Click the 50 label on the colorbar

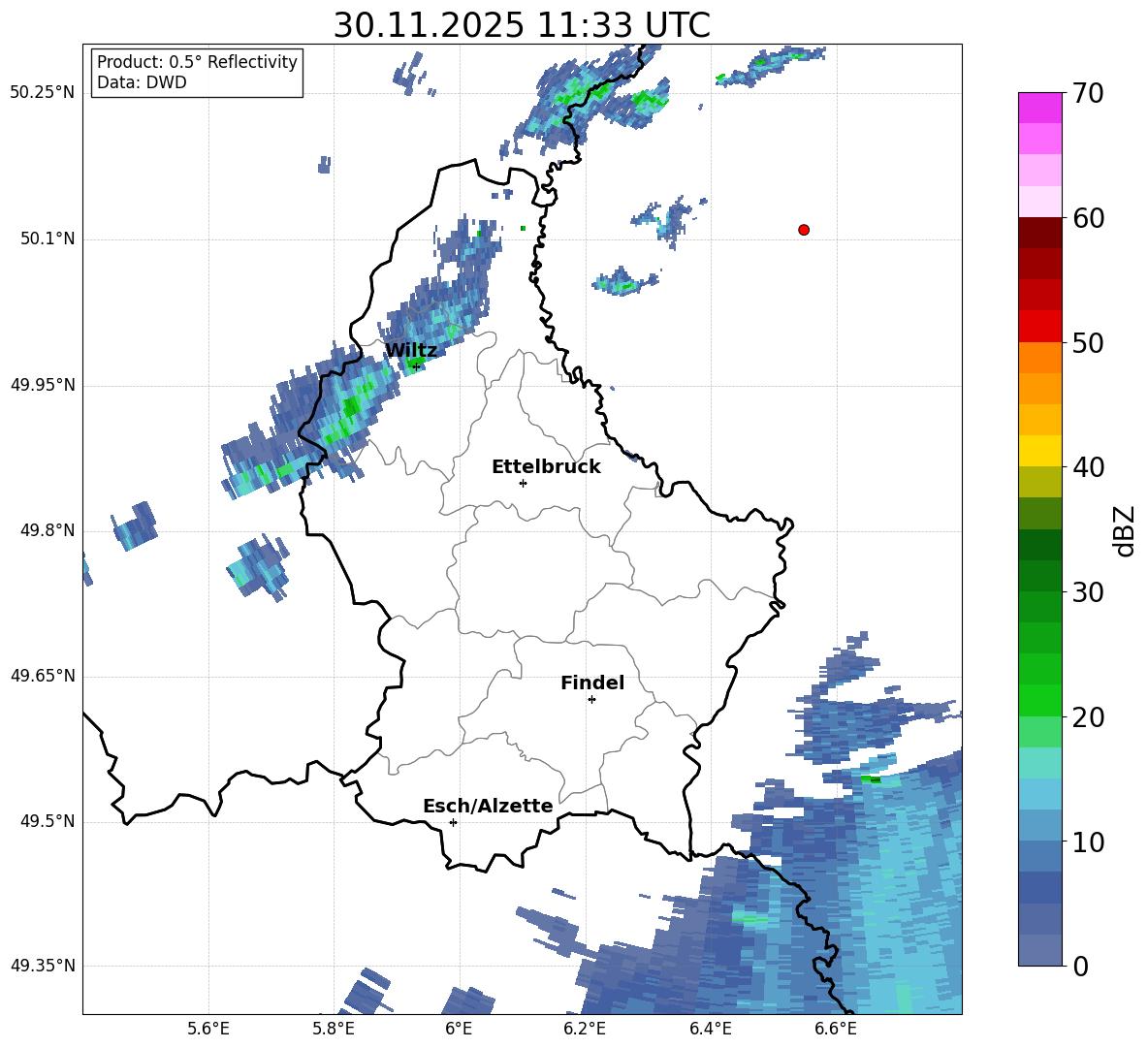[1088, 342]
